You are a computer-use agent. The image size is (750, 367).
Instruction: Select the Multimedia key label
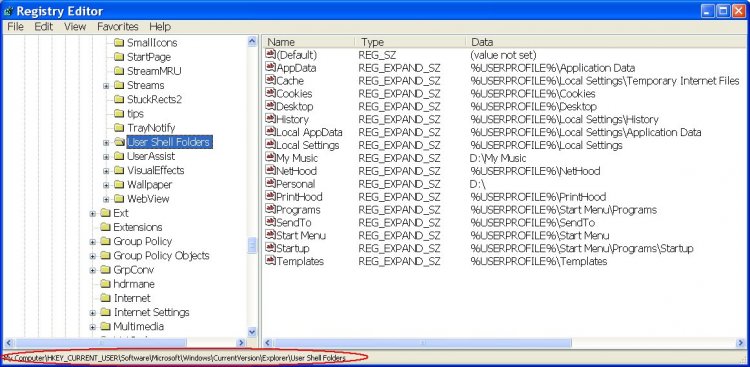pyautogui.click(x=138, y=326)
